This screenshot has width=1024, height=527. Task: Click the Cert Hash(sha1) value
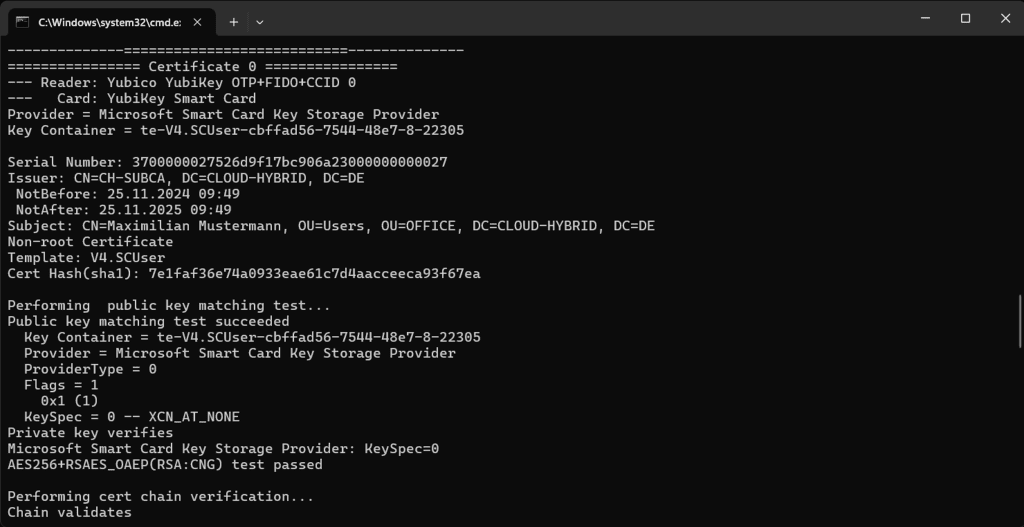coord(314,274)
